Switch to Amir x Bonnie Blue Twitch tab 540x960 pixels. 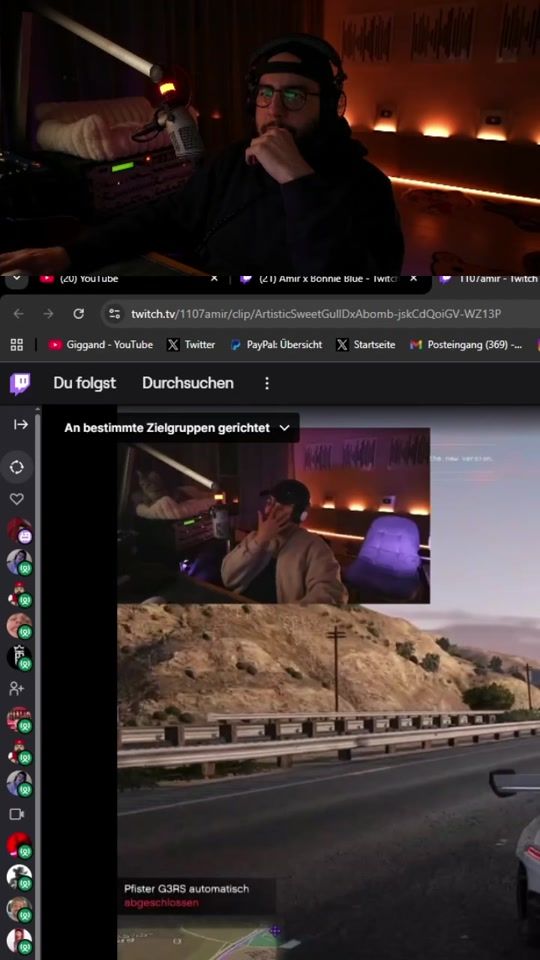pos(319,279)
